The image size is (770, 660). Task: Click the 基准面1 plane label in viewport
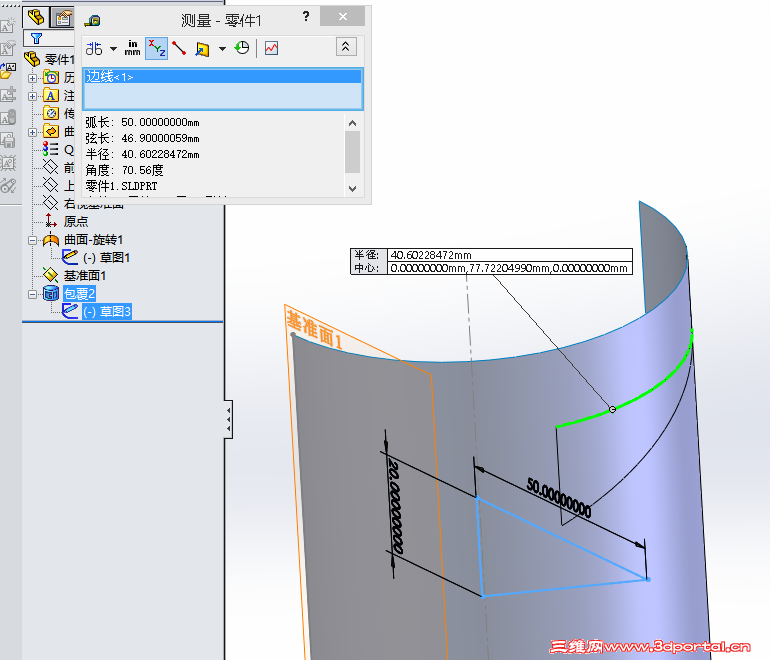pos(314,330)
